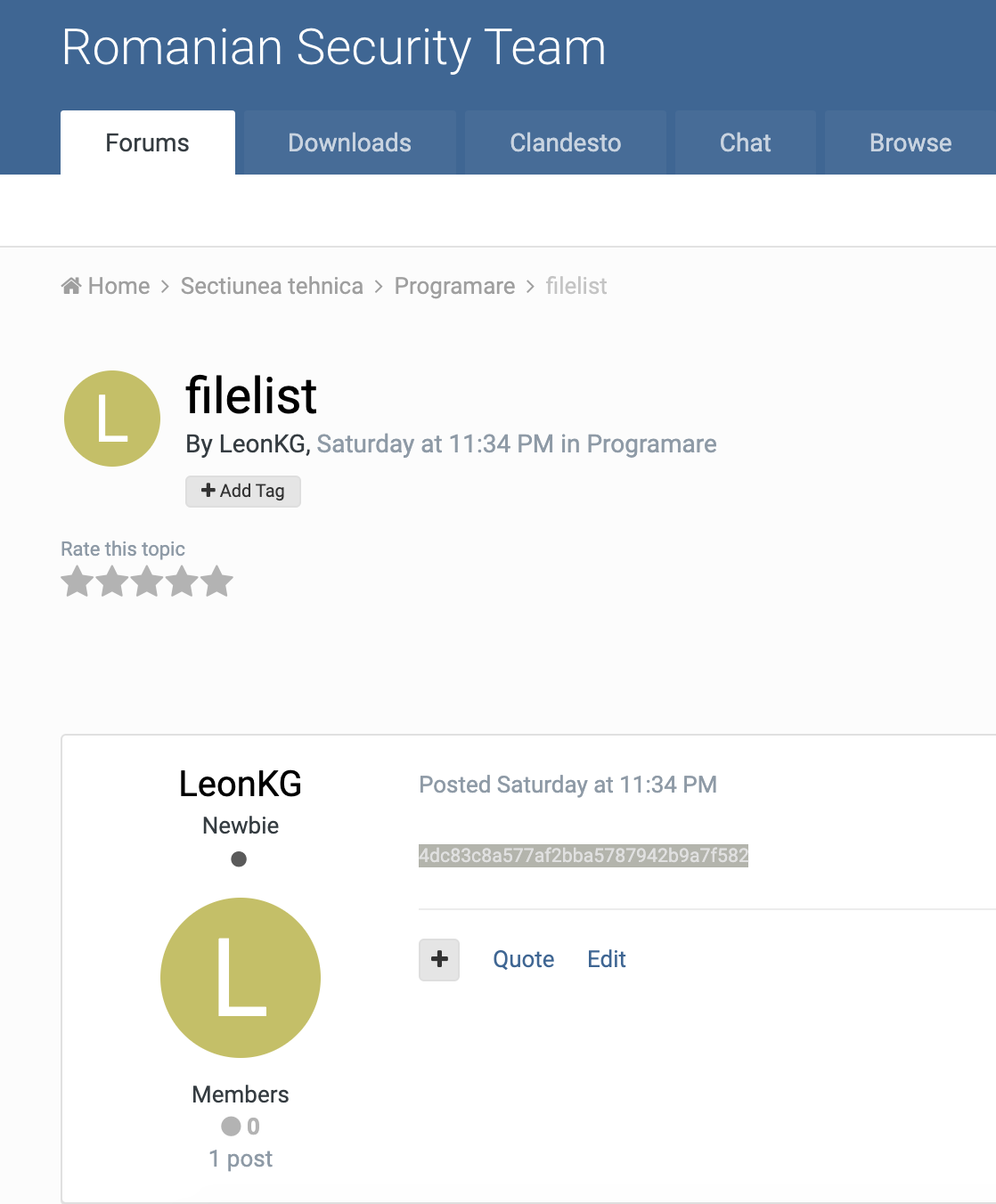996x1204 pixels.
Task: Edit the filelist post
Action: coord(607,959)
